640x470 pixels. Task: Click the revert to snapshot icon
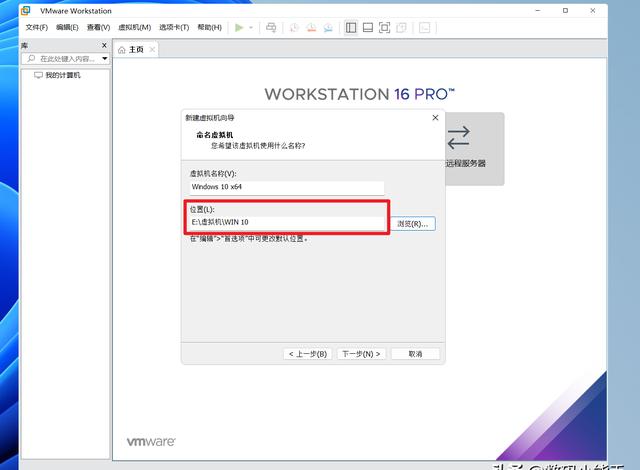tap(311, 28)
